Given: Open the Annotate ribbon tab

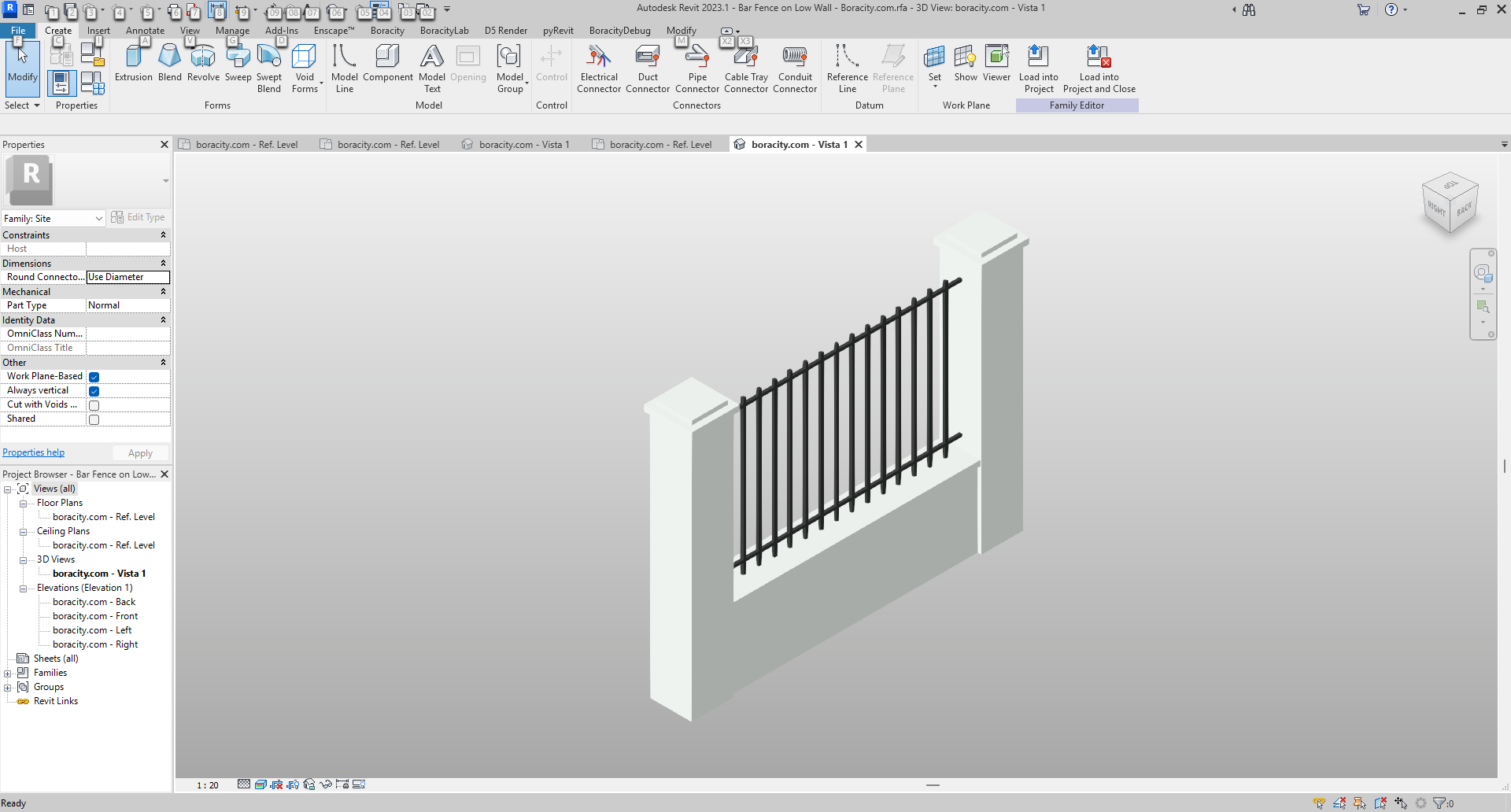Looking at the screenshot, I should [145, 31].
